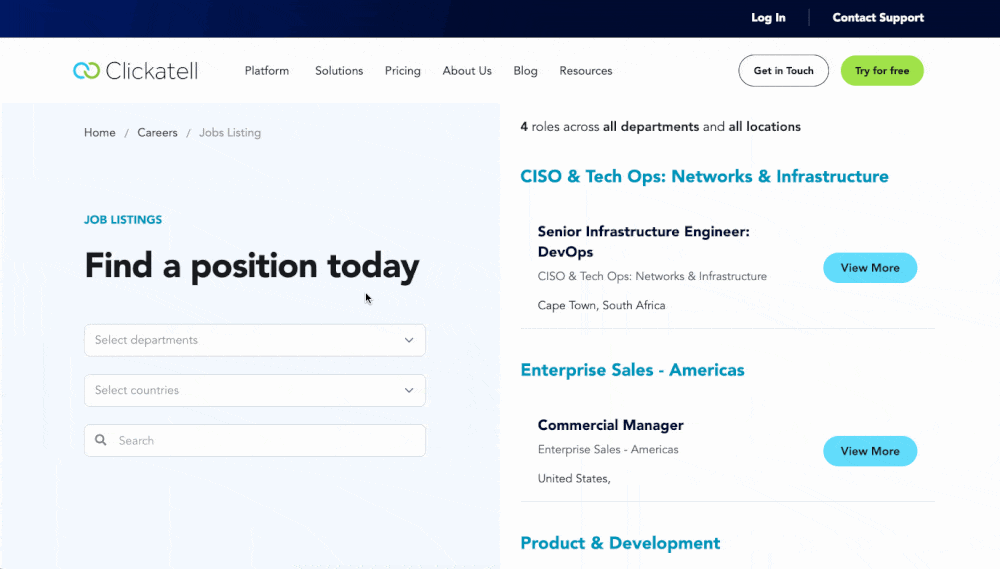The width and height of the screenshot is (1000, 569).
Task: Go to Home breadcrumb
Action: tap(99, 133)
